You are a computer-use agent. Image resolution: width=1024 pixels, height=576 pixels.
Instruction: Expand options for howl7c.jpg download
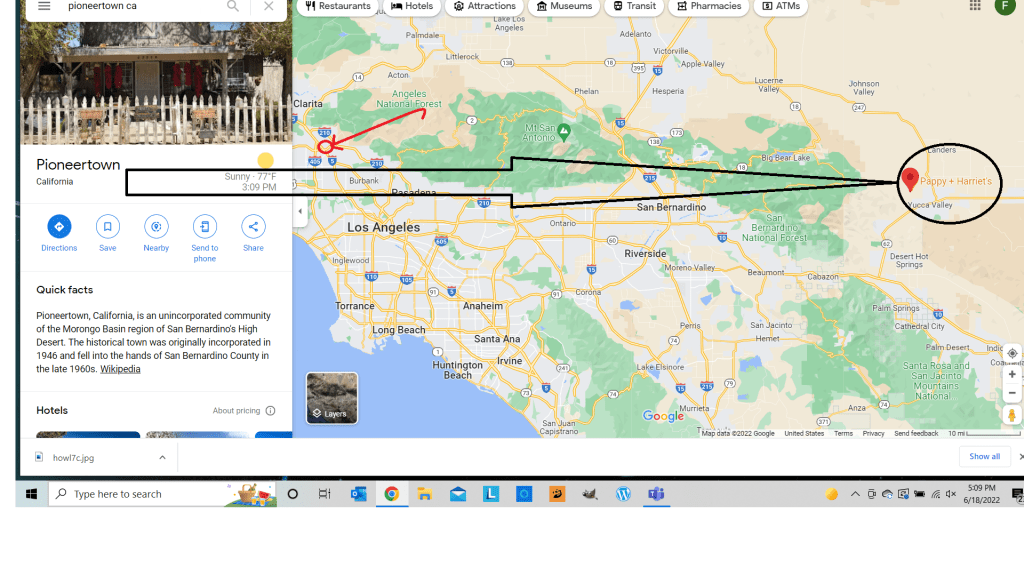[x=162, y=457]
